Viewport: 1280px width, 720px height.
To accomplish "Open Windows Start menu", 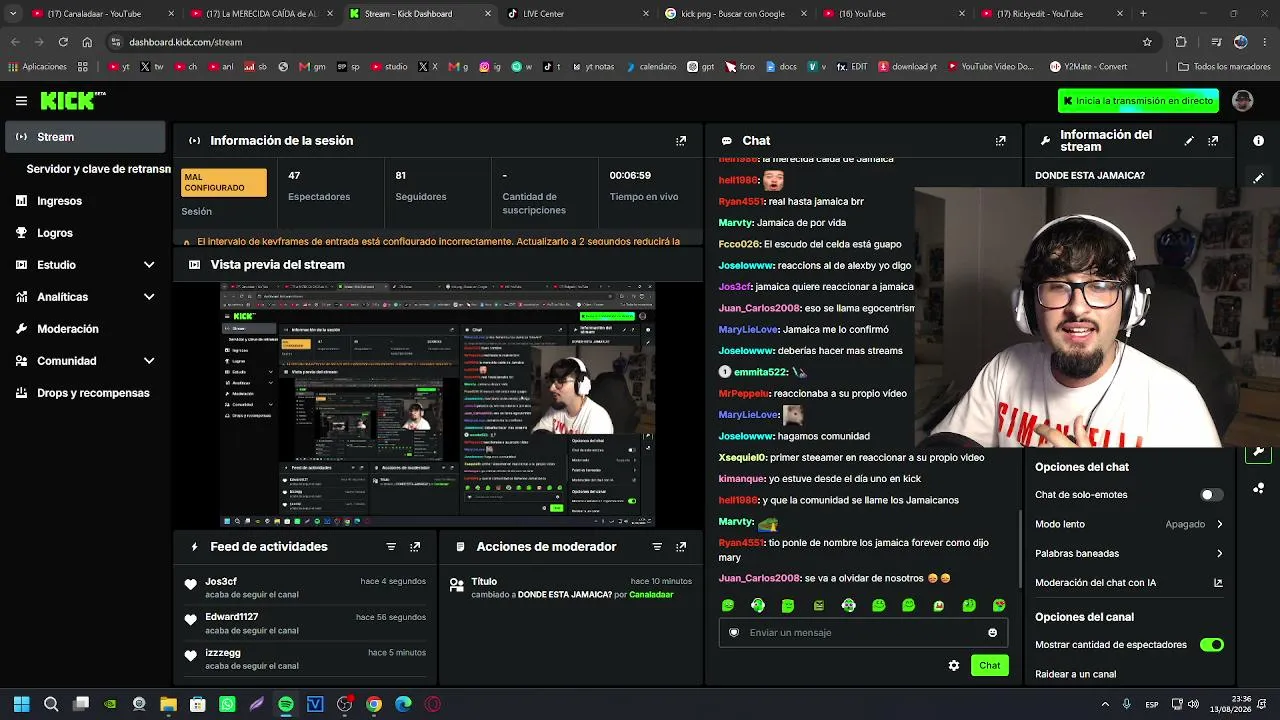I will click(x=21, y=704).
